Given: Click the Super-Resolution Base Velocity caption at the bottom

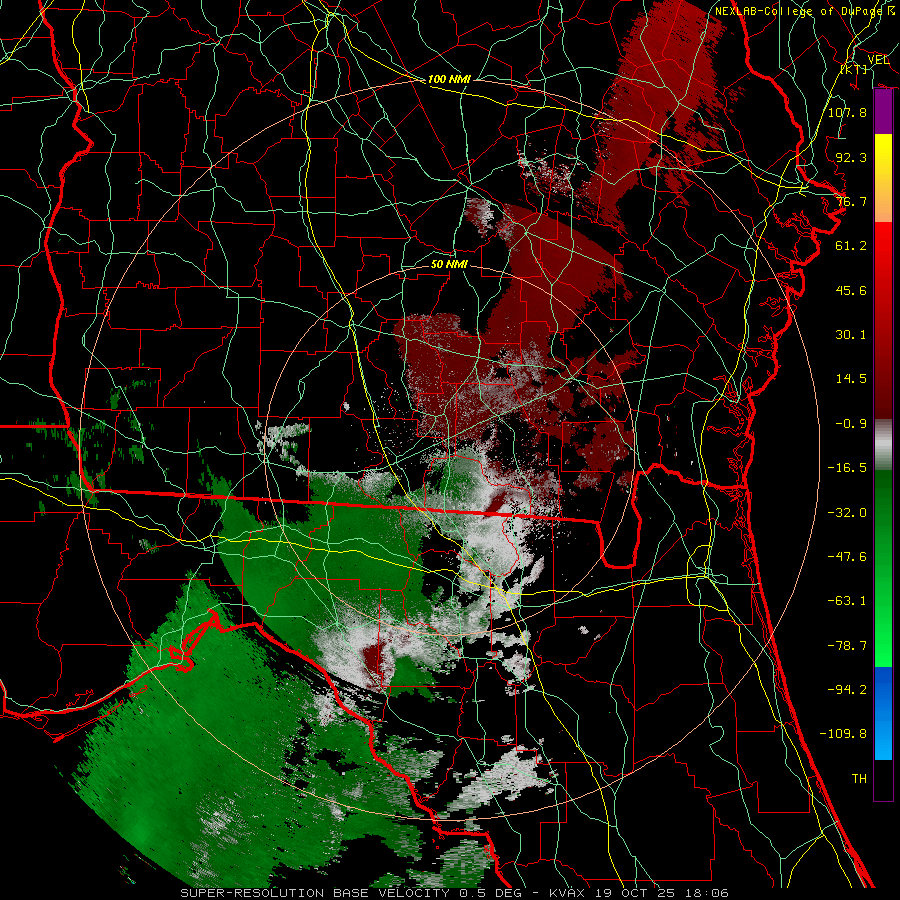Looking at the screenshot, I should [455, 893].
